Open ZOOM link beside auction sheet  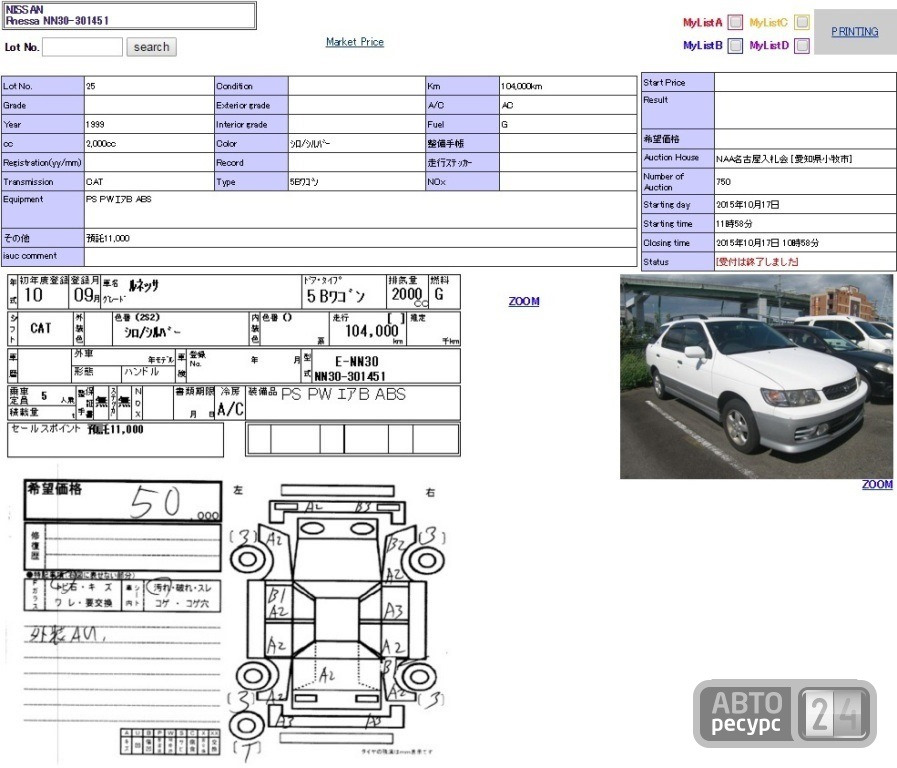click(524, 301)
